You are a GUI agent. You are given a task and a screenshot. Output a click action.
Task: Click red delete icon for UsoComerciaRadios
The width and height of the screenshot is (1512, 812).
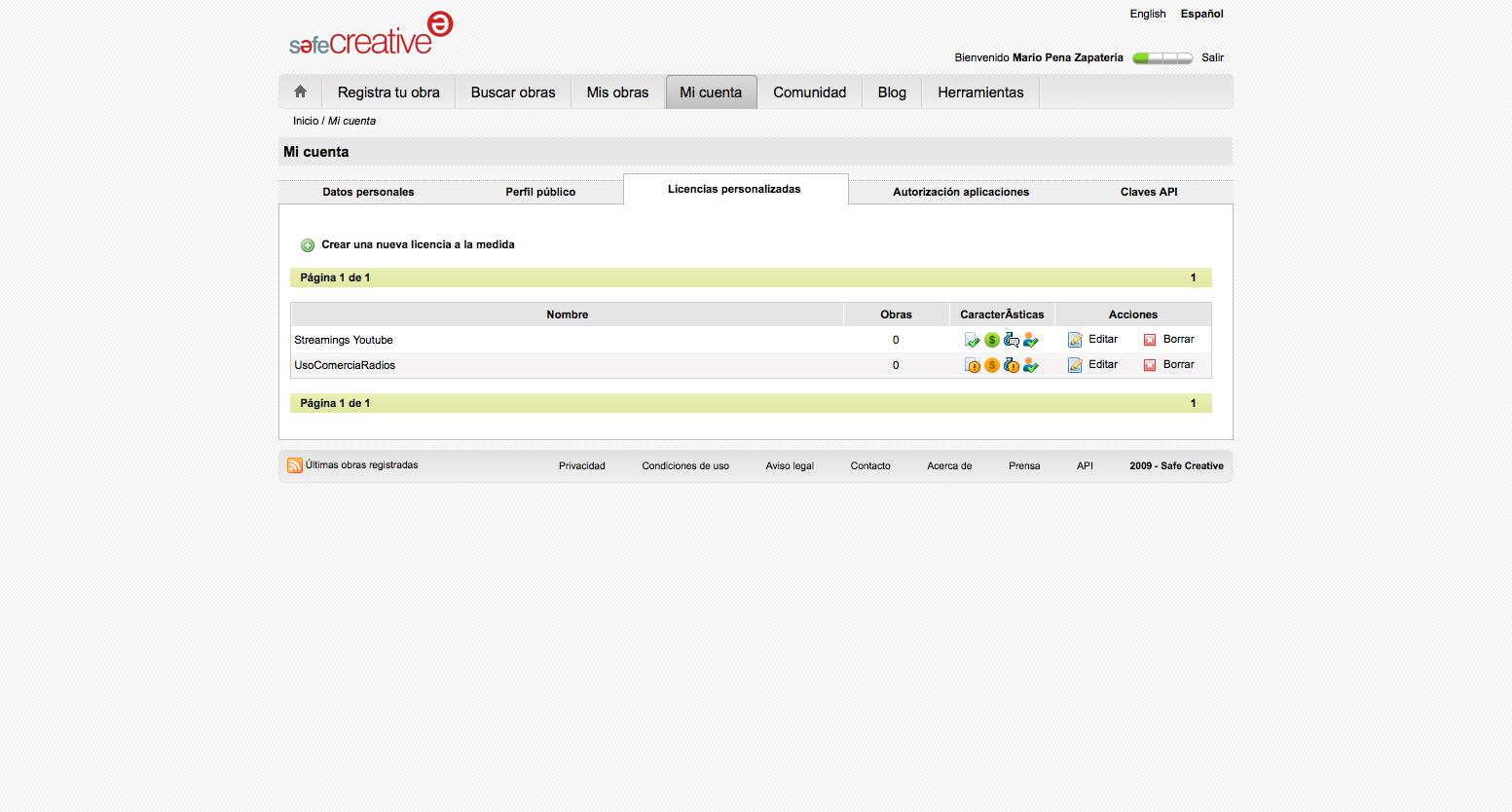(1150, 365)
